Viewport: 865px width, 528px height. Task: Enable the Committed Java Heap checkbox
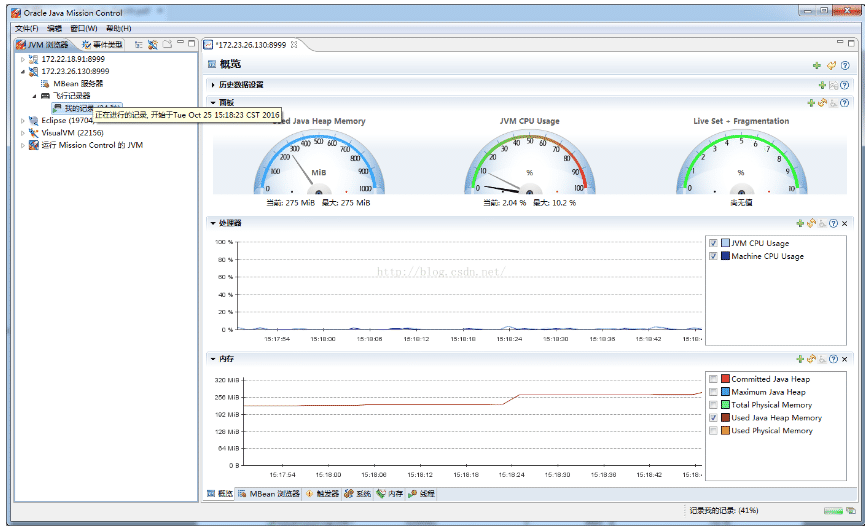[713, 379]
